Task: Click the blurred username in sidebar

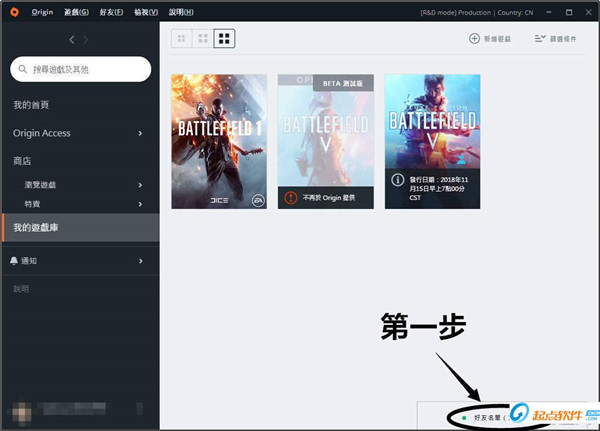Action: (x=73, y=408)
